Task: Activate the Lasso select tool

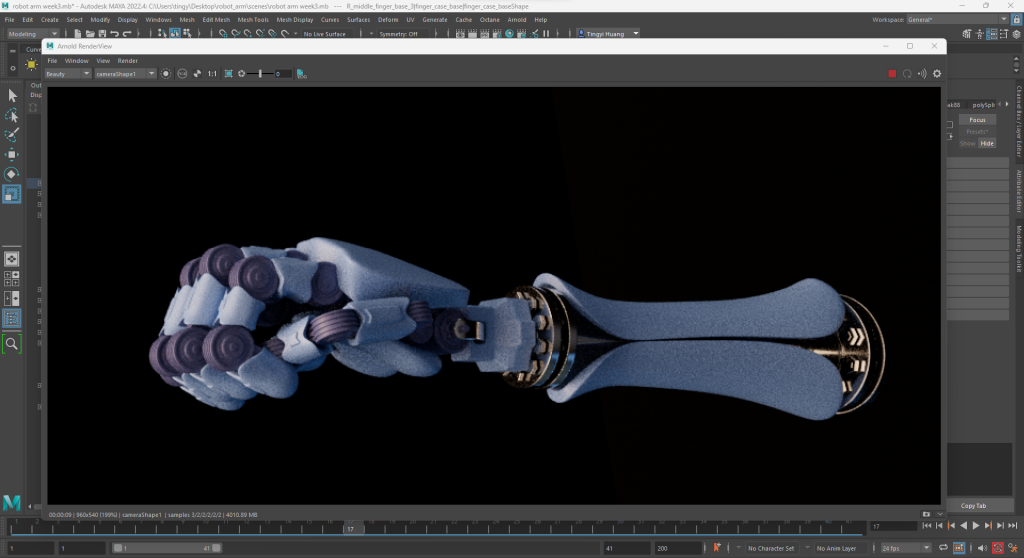Action: coord(12,115)
